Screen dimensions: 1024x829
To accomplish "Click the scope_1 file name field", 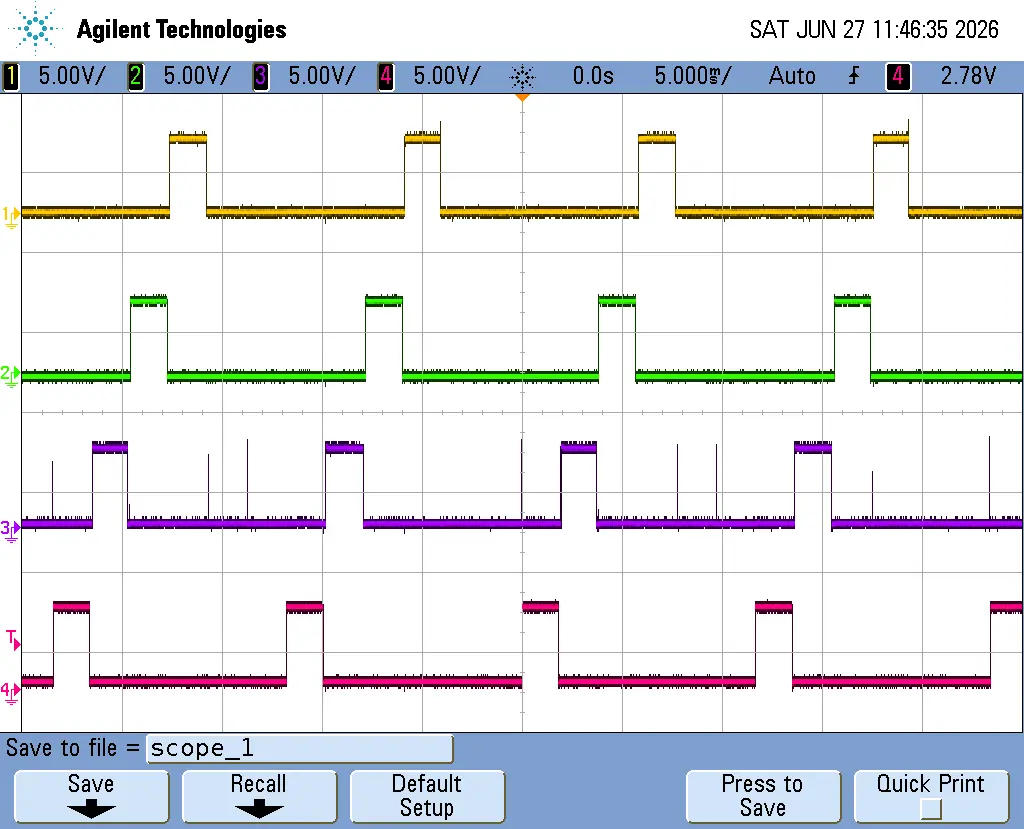I will tap(300, 749).
